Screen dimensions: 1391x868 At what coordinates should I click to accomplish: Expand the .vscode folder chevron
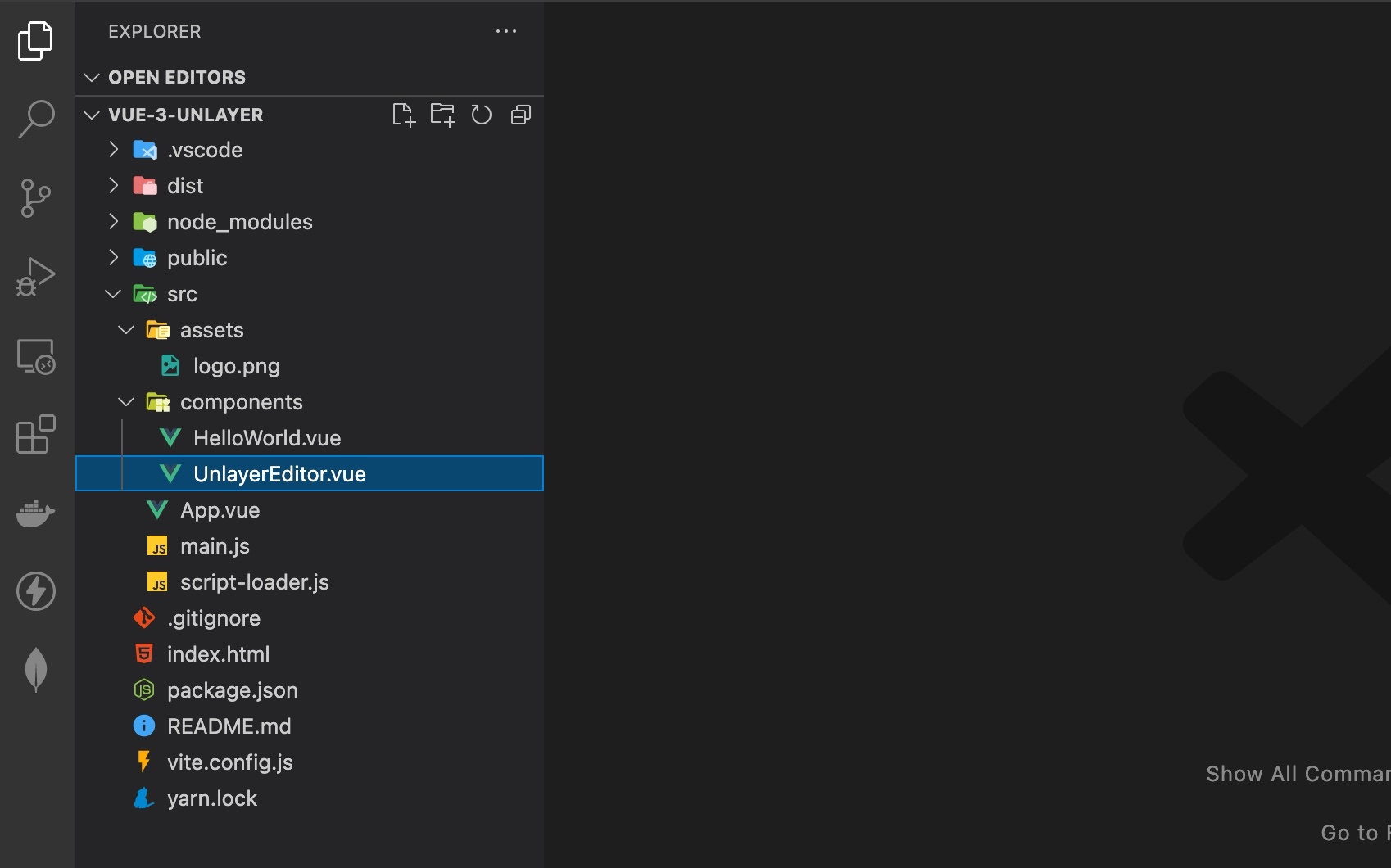(x=114, y=150)
